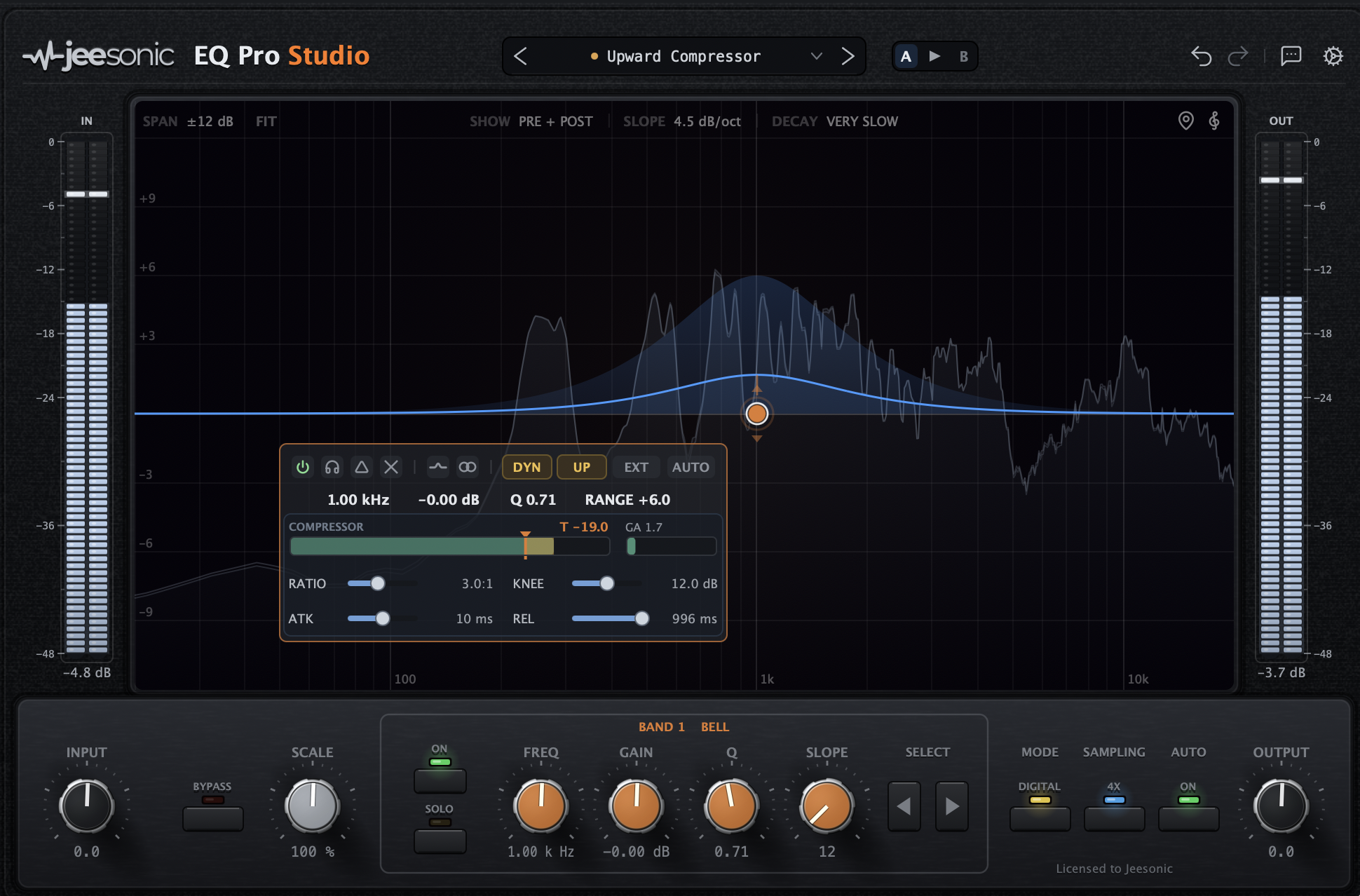Toggle the band power icon in popup
This screenshot has width=1360, height=896.
pos(303,467)
